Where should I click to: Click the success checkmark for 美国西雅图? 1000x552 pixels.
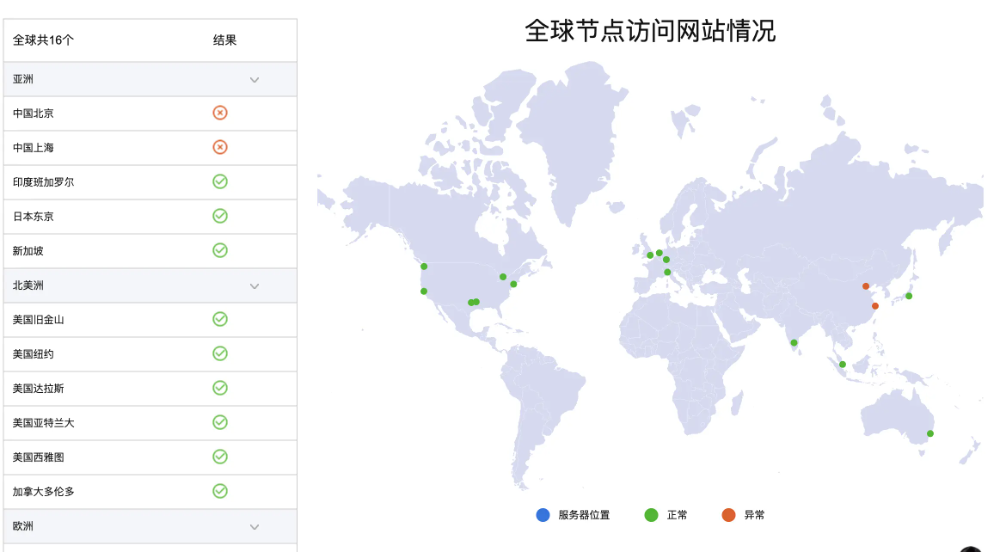tap(220, 457)
